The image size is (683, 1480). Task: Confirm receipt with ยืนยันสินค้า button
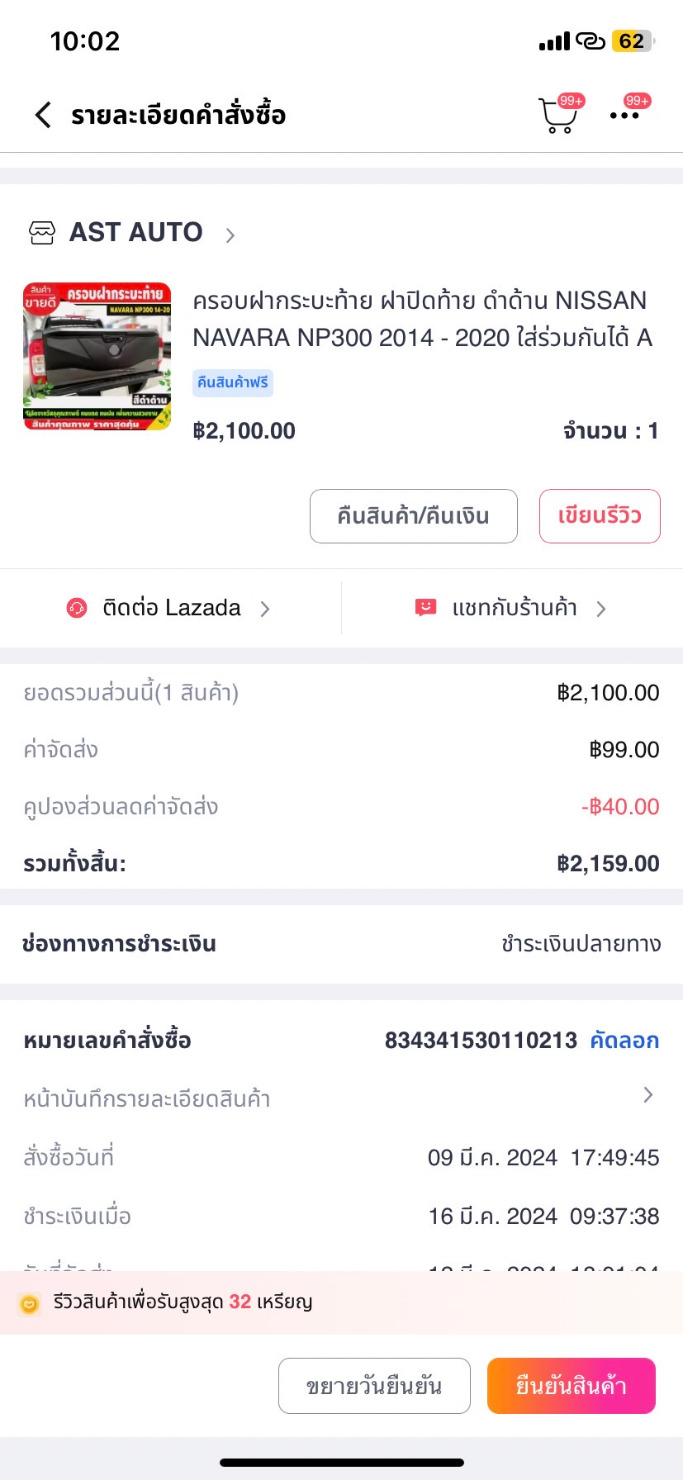571,1386
